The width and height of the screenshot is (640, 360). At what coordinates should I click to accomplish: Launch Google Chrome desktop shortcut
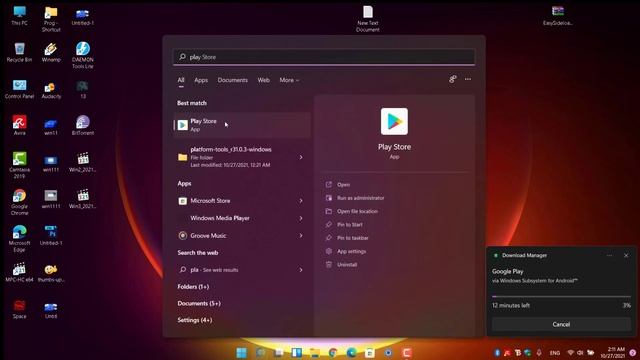(20, 202)
